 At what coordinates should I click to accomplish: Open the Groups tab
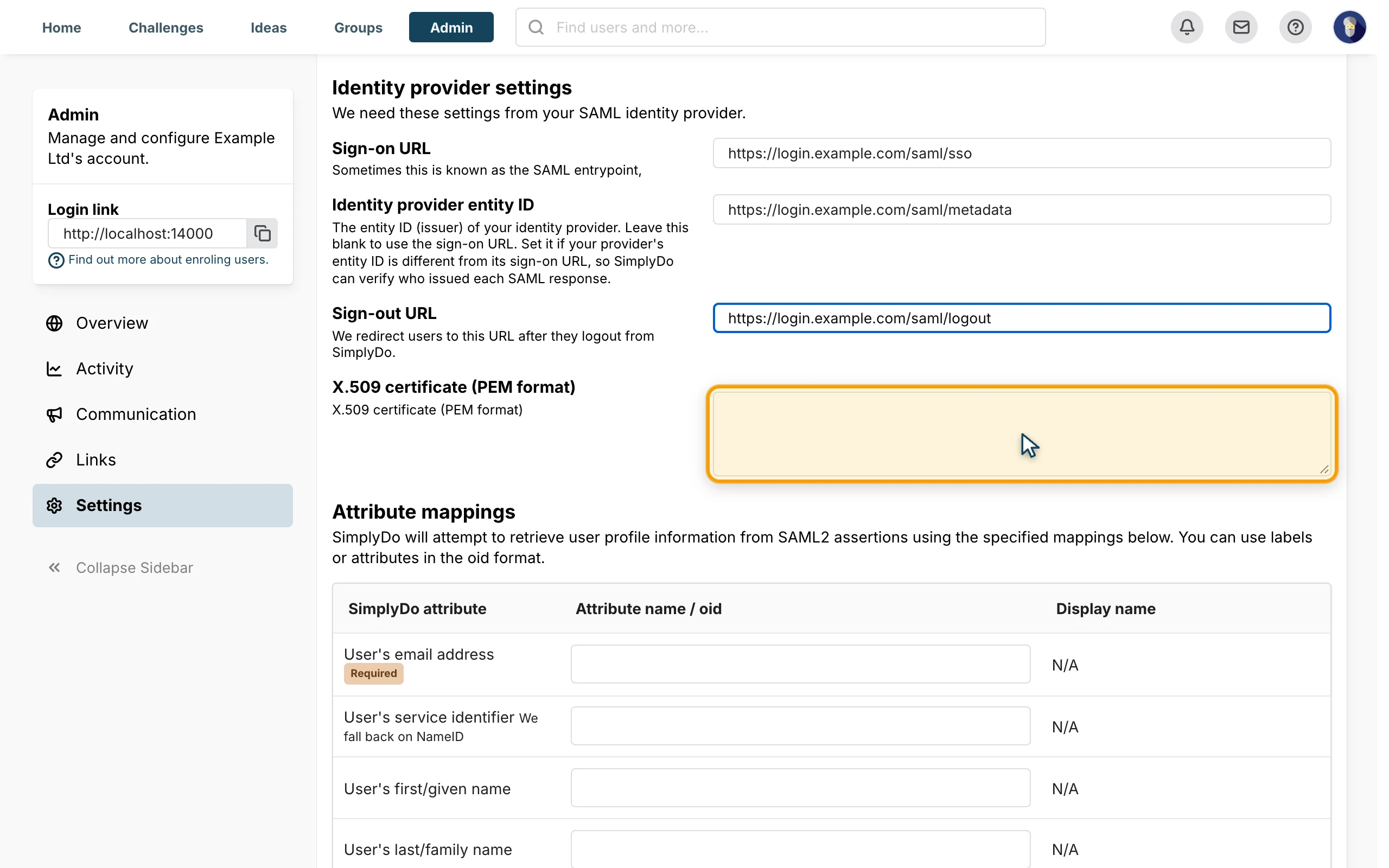tap(358, 27)
